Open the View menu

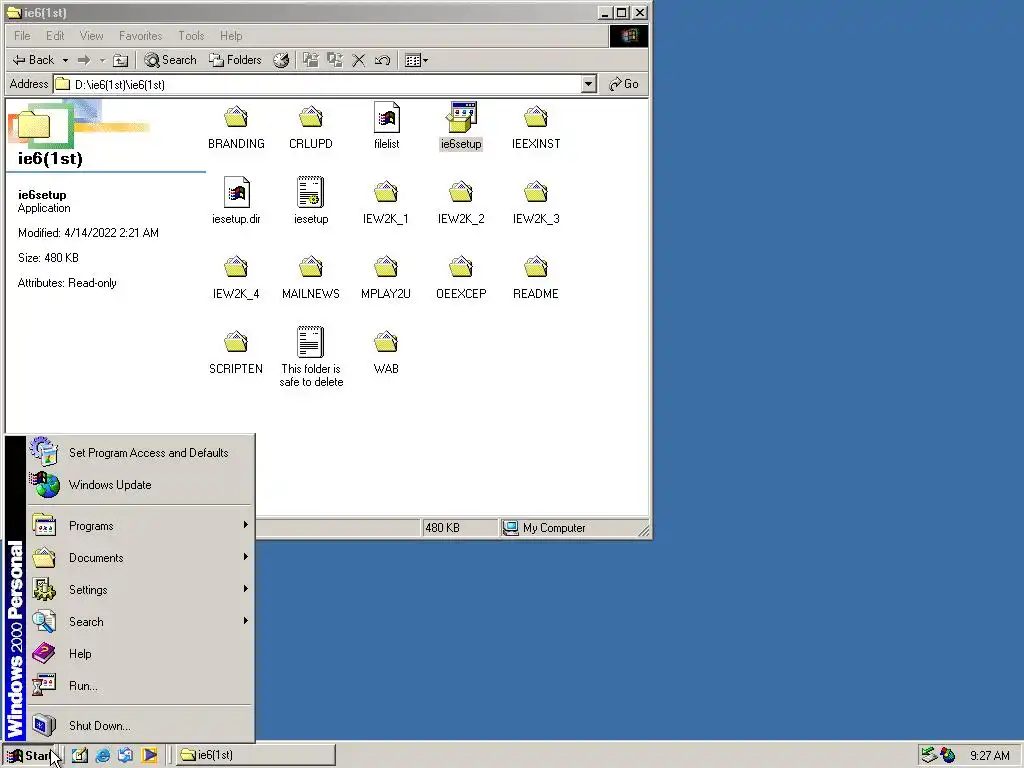91,36
